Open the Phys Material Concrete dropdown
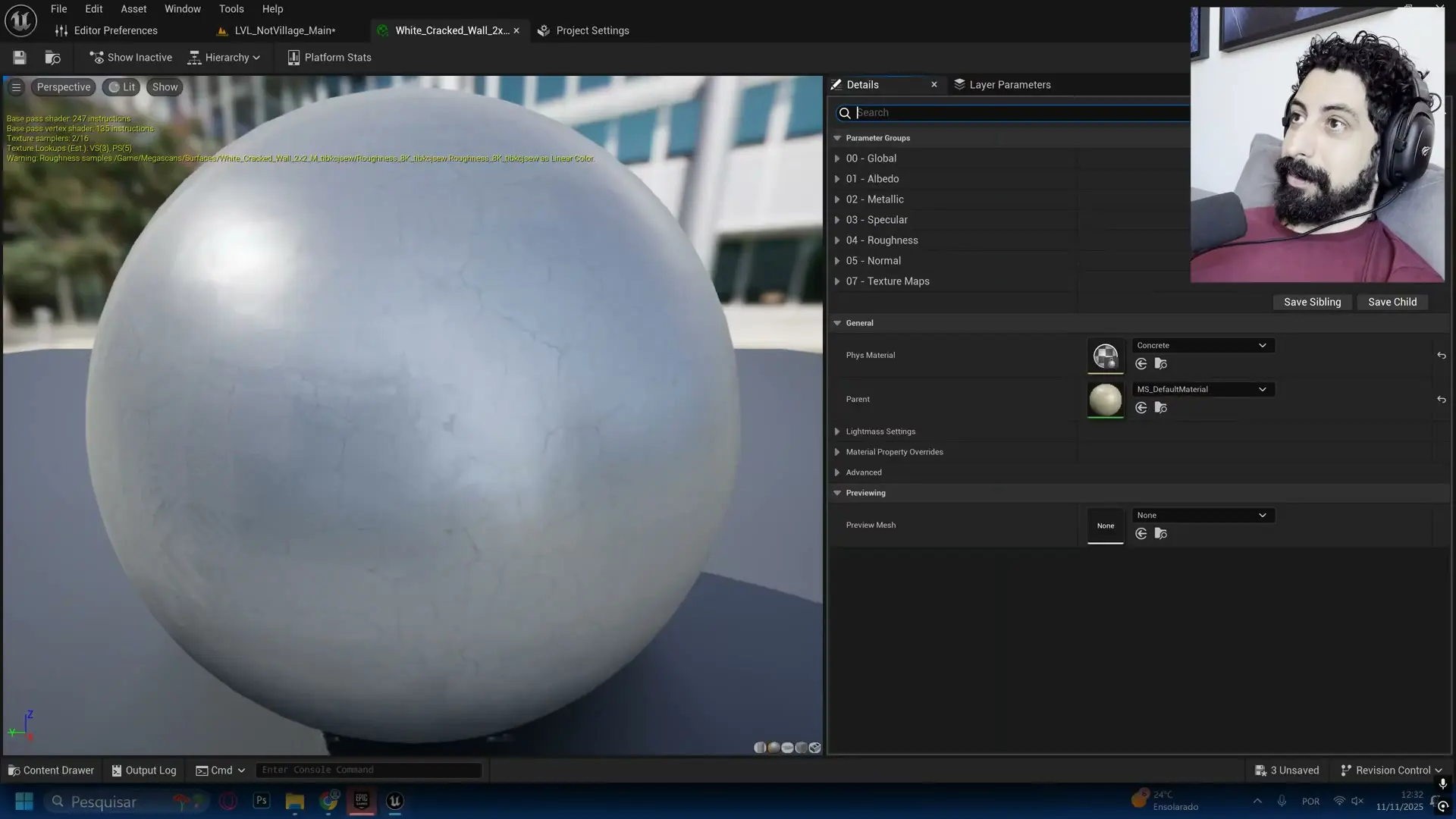This screenshot has width=1456, height=819. click(1202, 345)
